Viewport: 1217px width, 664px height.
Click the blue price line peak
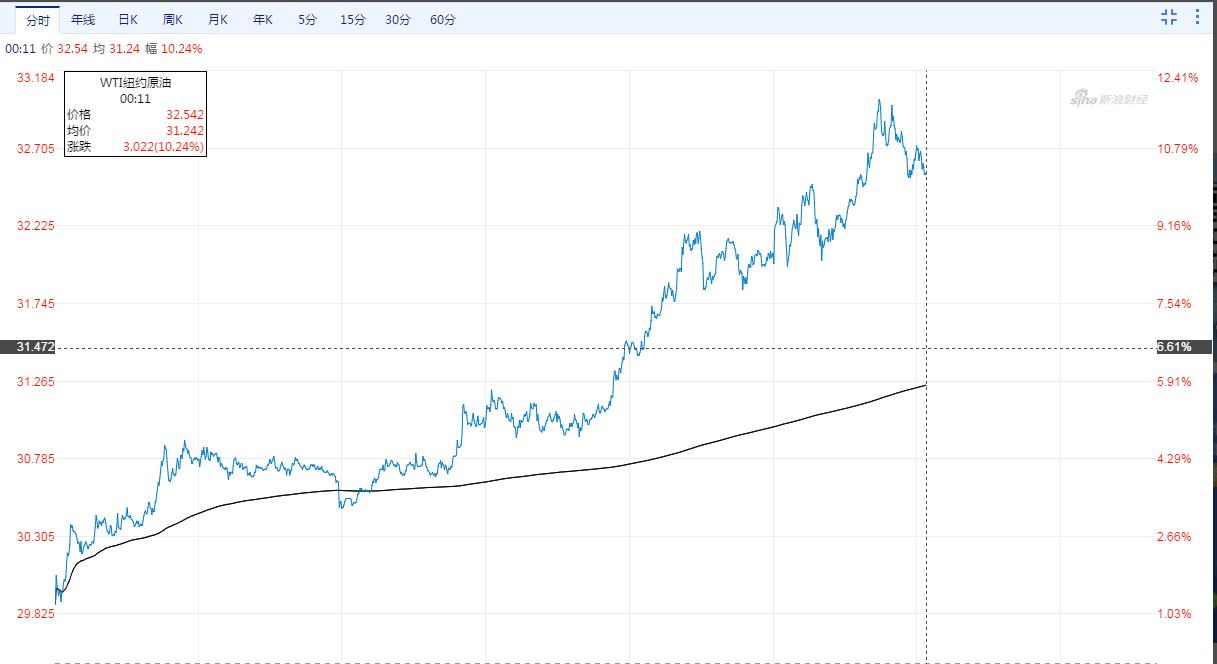click(x=879, y=100)
